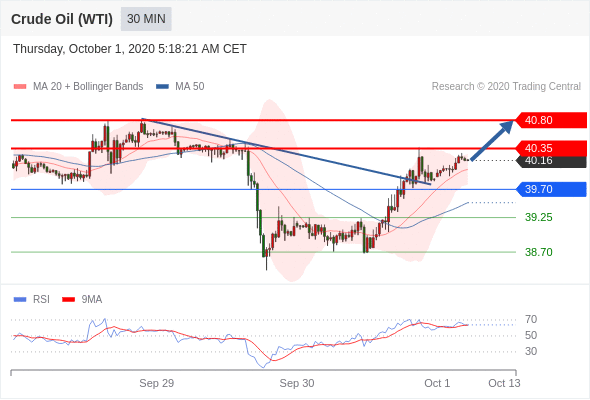
Task: Click the RSI legend label
Action: point(41,300)
